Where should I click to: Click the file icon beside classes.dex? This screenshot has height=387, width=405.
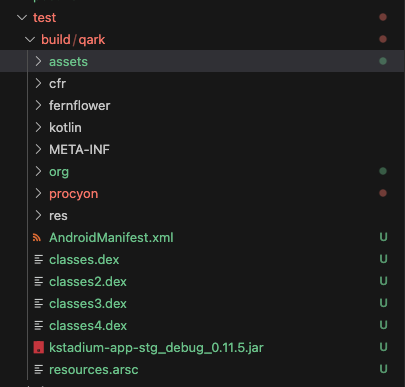point(39,260)
